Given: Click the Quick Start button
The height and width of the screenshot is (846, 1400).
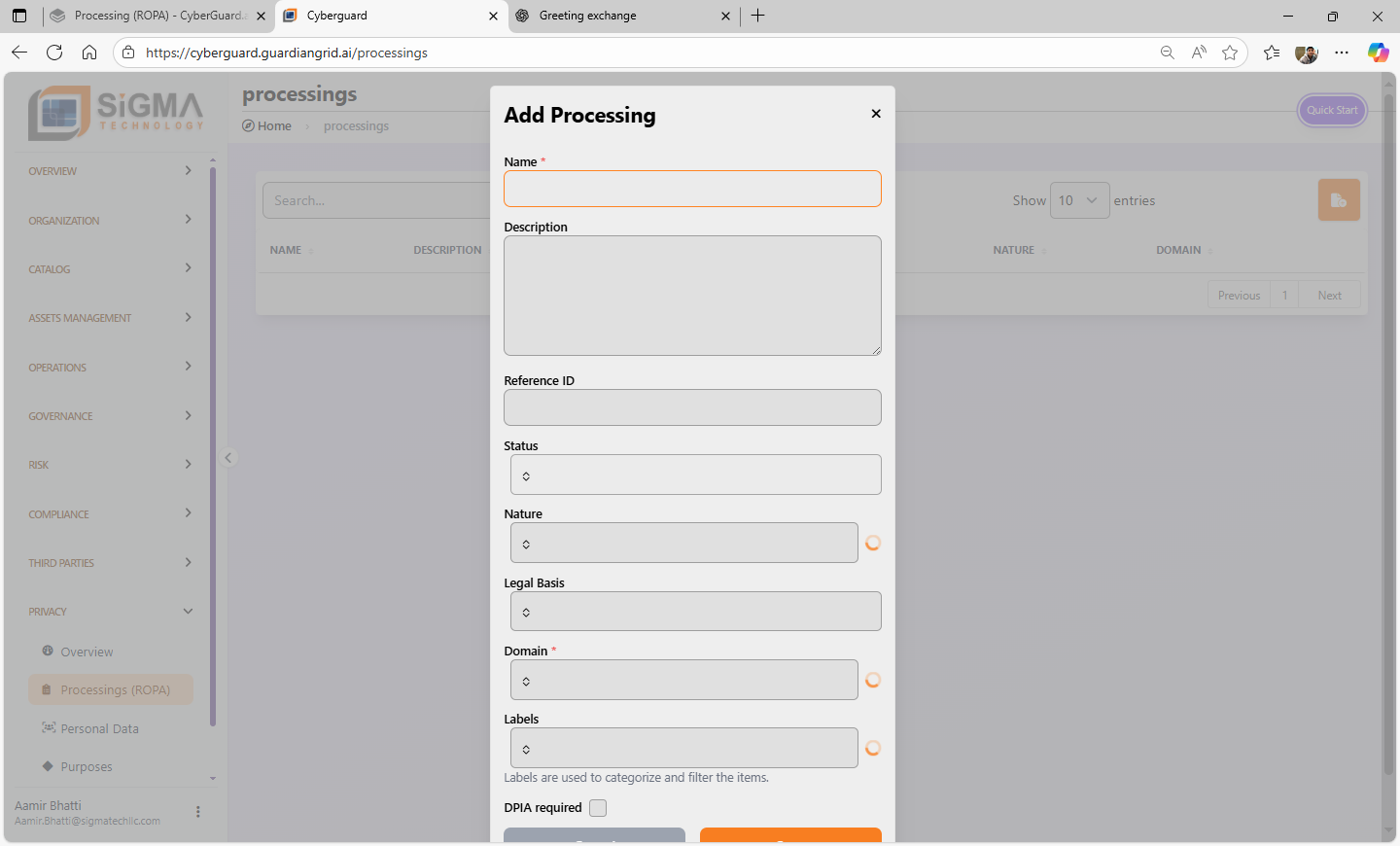Looking at the screenshot, I should click(1332, 110).
